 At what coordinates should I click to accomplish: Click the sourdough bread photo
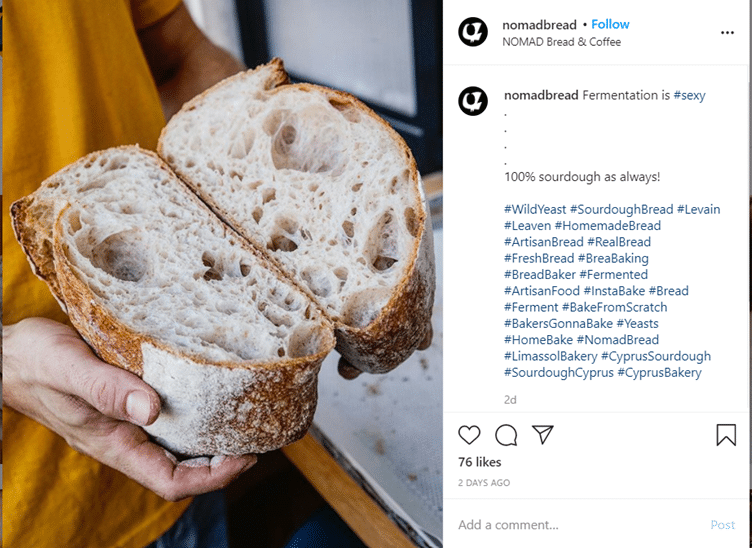(222, 274)
